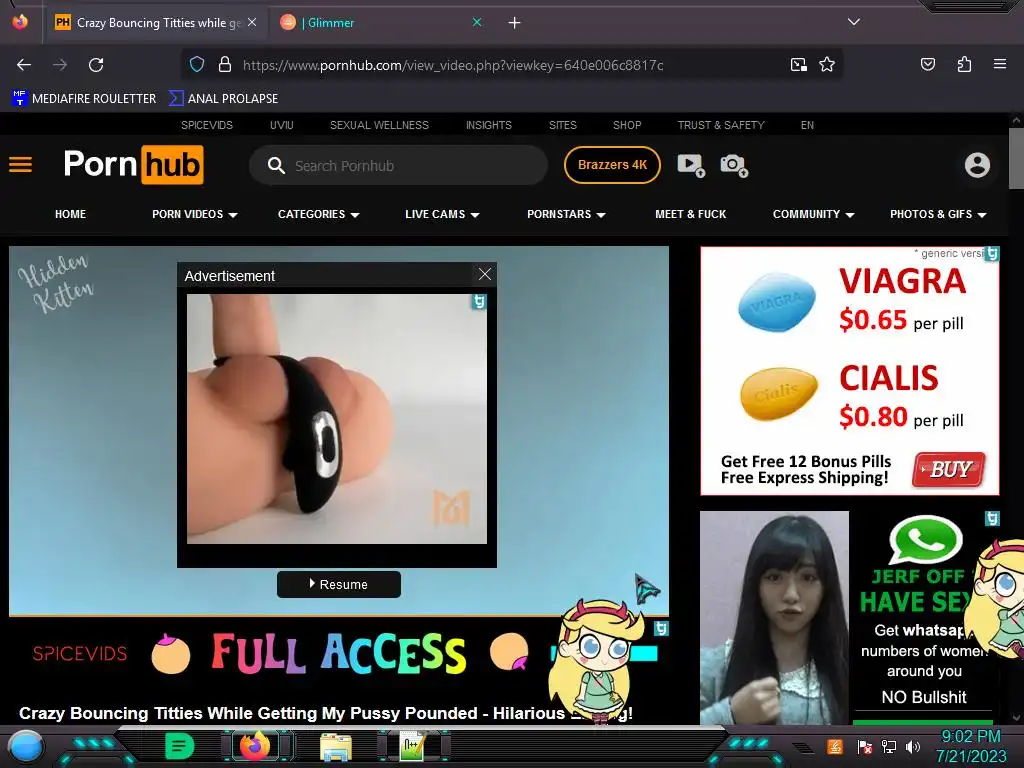1024x768 pixels.
Task: Close the first Pornhub tab
Action: tap(252, 22)
